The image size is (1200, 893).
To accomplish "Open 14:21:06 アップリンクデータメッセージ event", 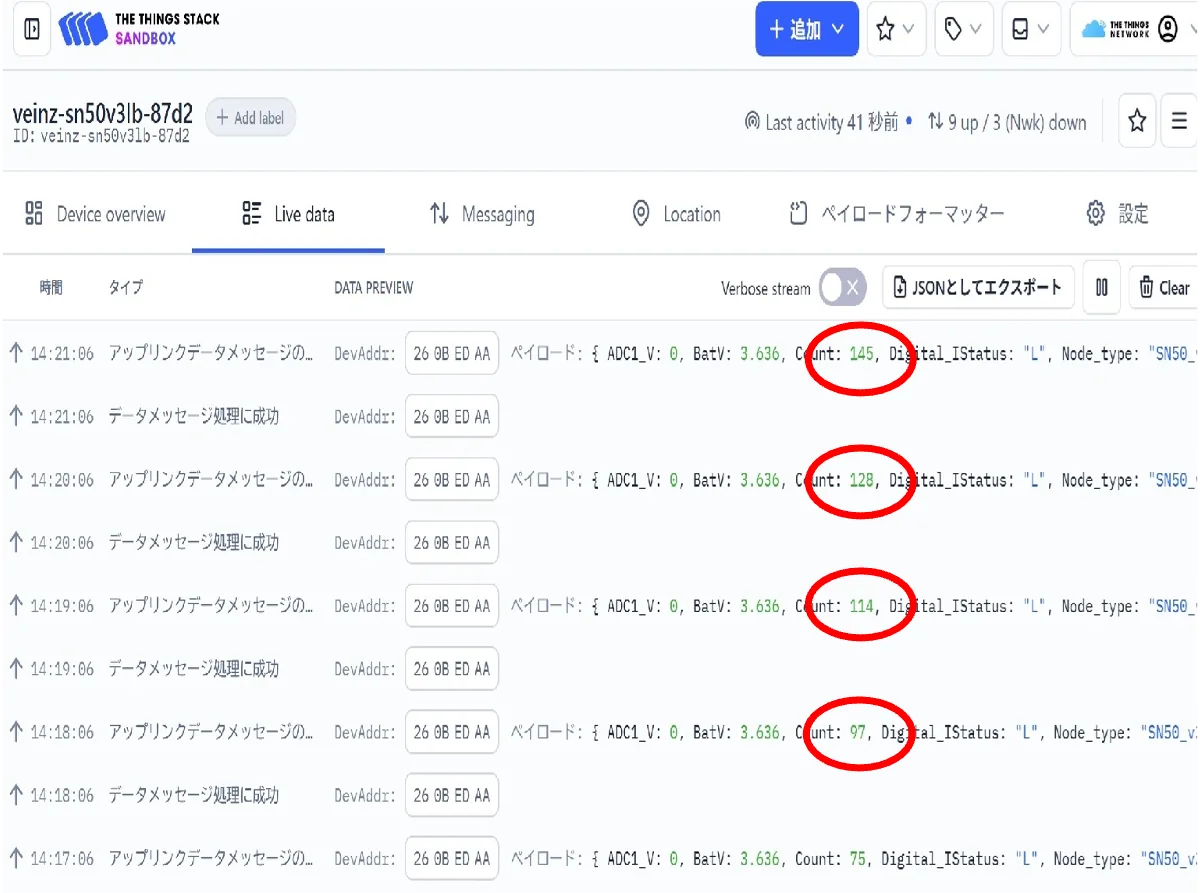I will 211,353.
